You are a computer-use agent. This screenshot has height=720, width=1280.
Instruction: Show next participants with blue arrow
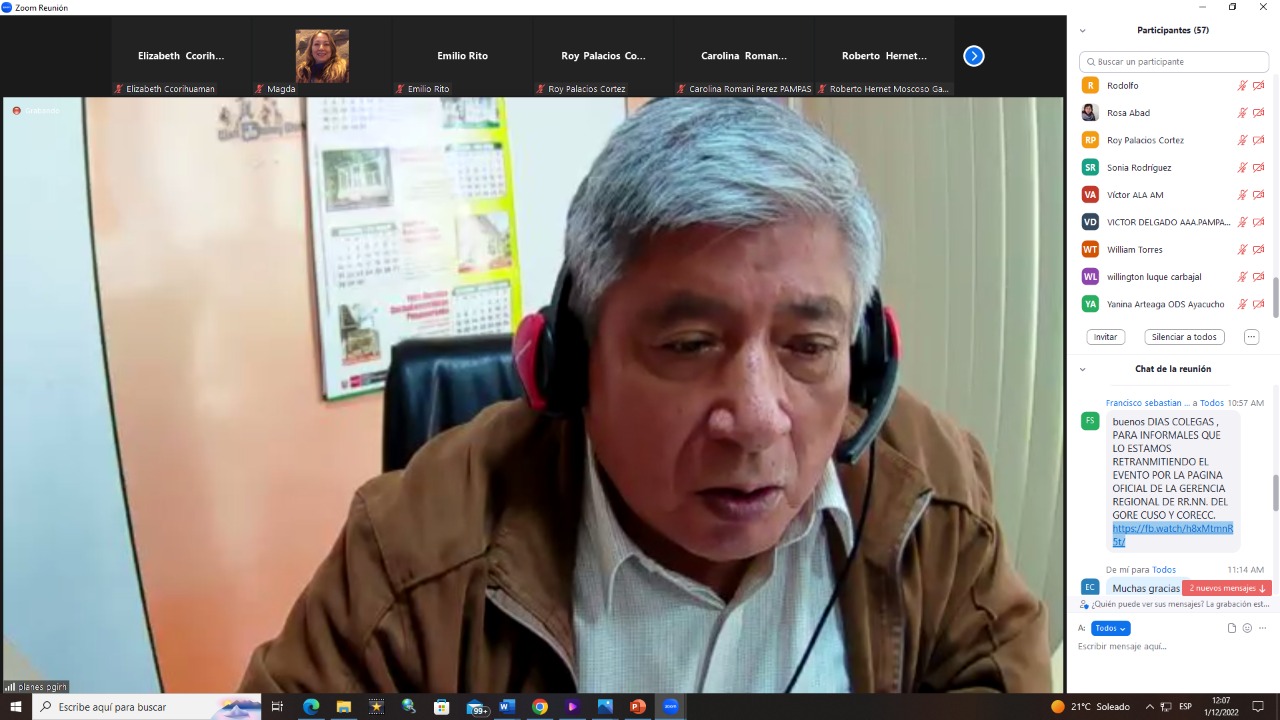(x=974, y=56)
